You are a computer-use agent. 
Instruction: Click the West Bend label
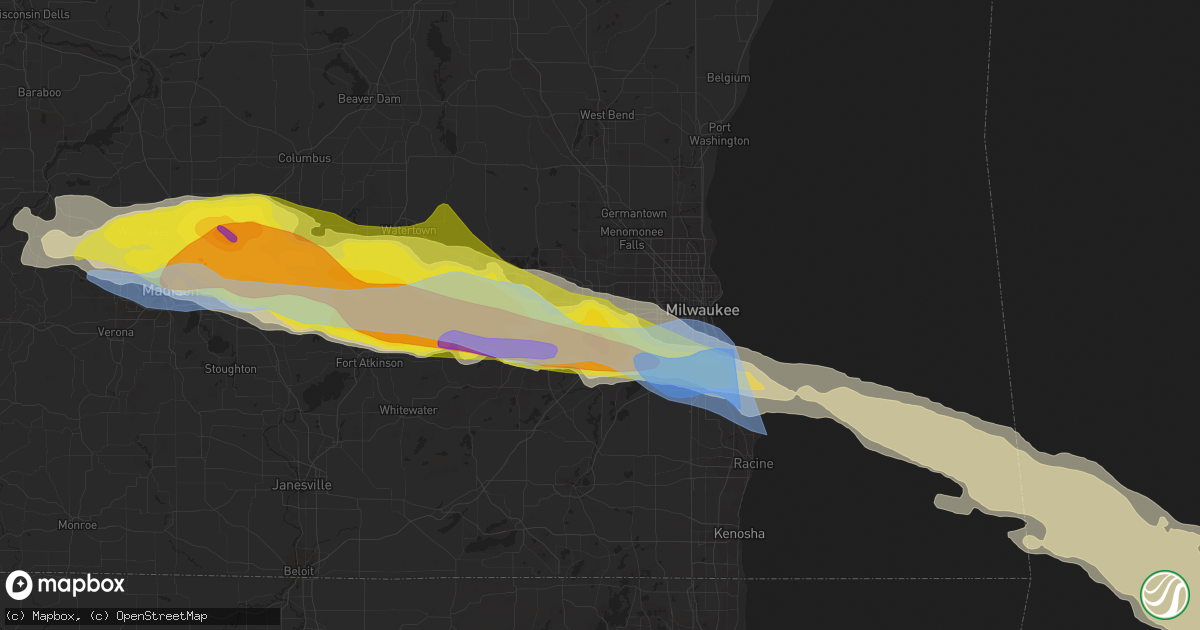click(x=607, y=115)
